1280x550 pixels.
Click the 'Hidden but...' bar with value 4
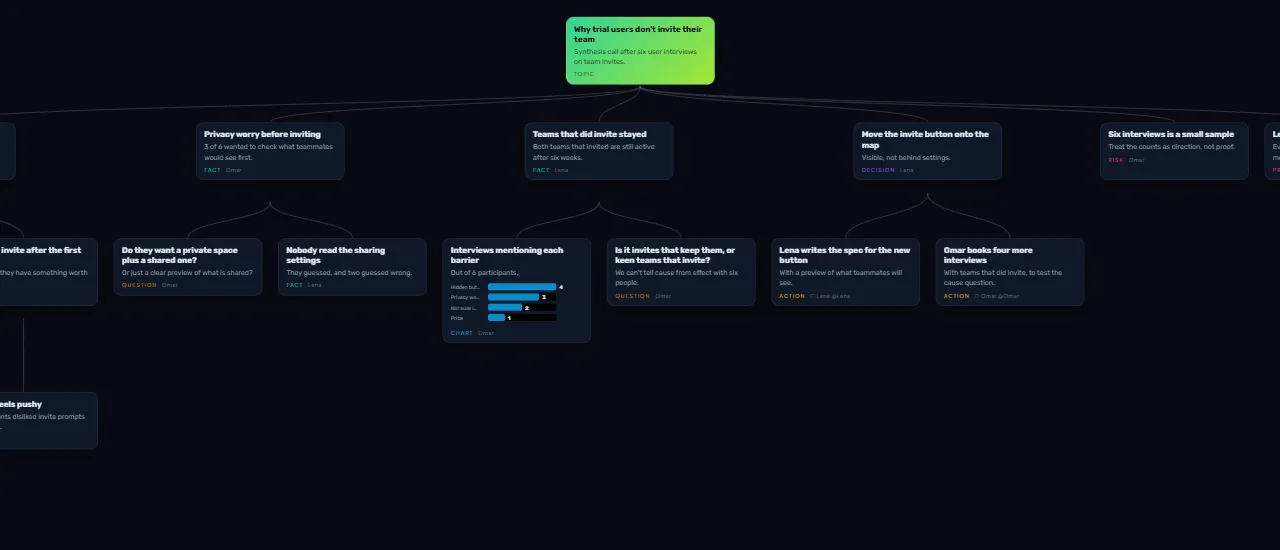click(x=522, y=287)
